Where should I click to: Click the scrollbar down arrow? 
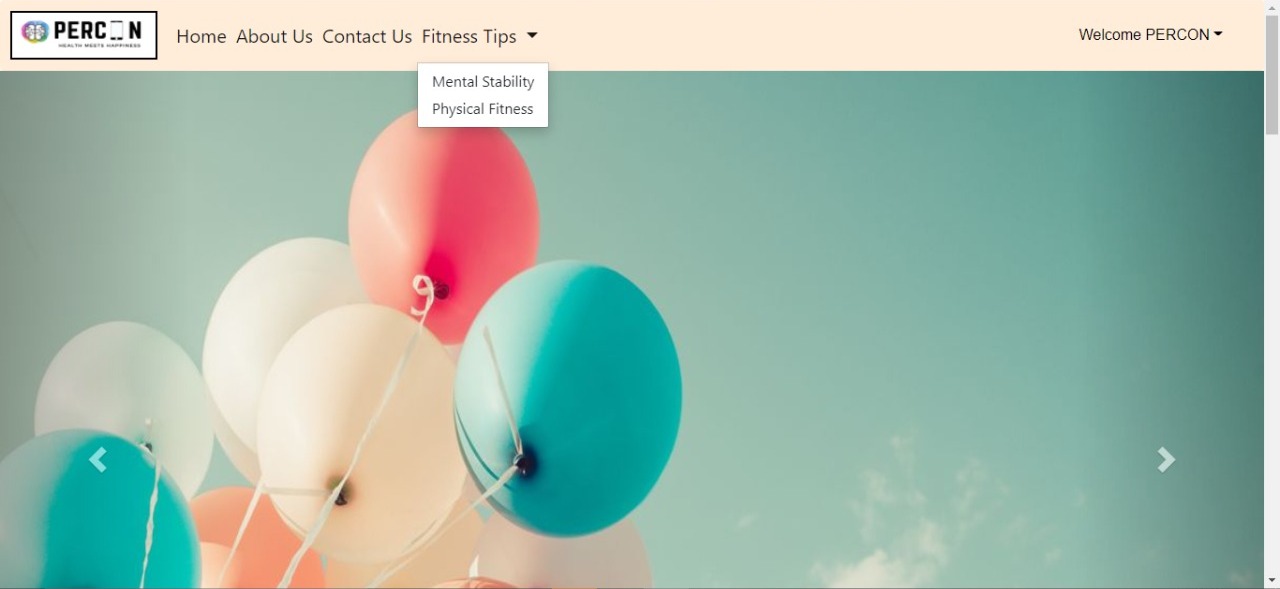coord(1272,580)
